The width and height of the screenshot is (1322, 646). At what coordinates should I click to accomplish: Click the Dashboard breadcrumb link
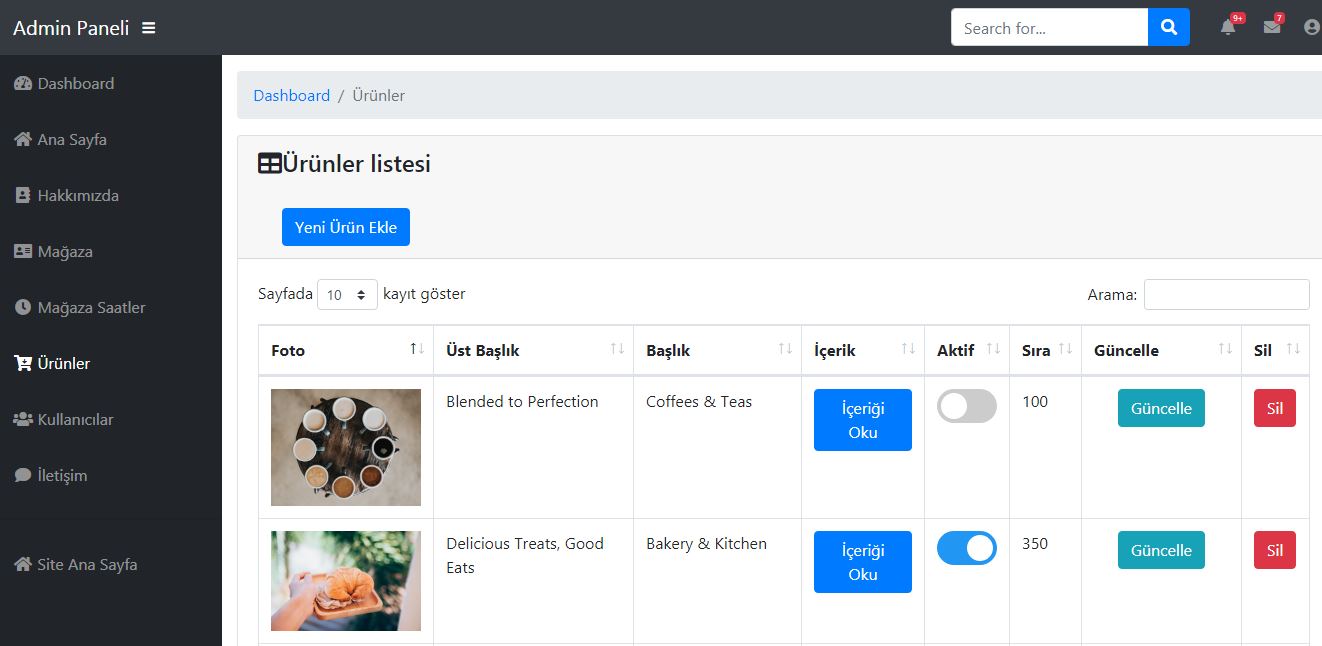click(x=291, y=96)
